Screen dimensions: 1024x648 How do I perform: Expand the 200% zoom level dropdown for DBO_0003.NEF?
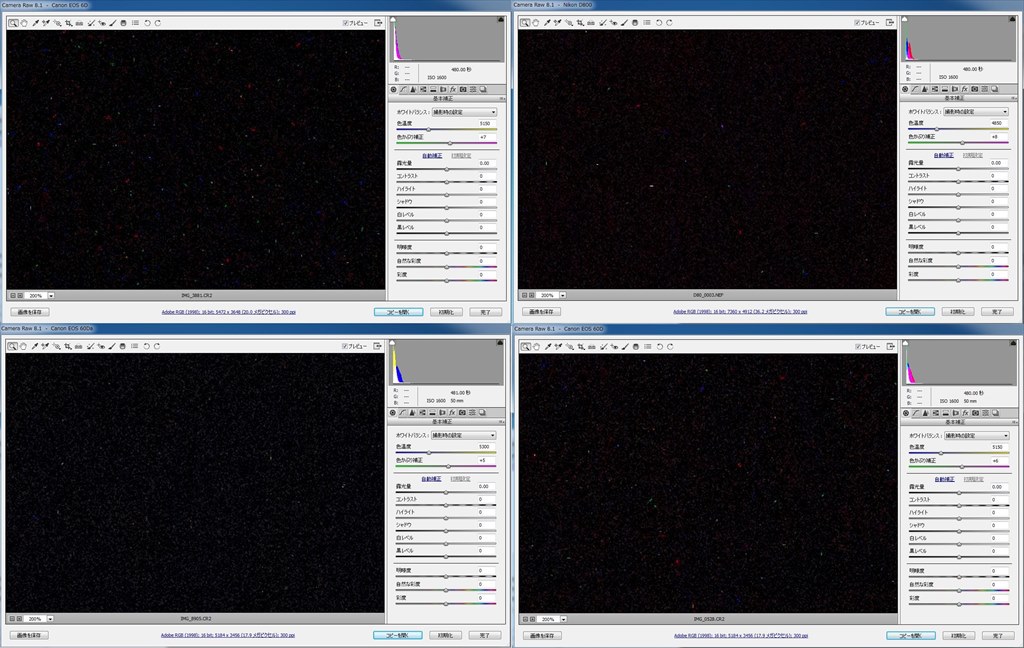pyautogui.click(x=562, y=296)
